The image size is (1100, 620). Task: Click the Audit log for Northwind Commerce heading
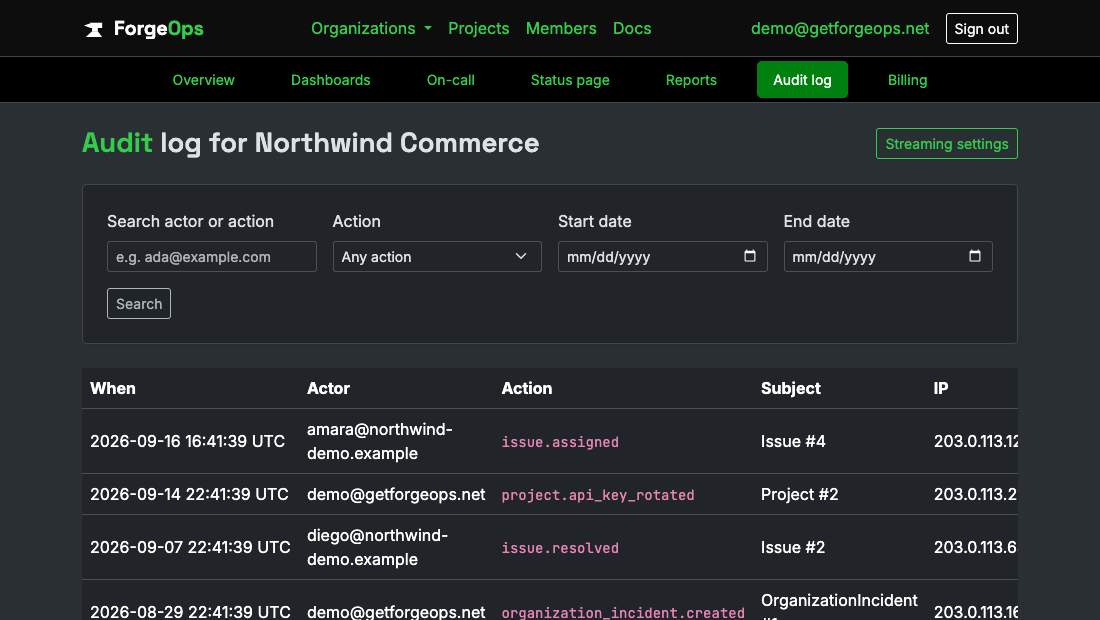311,143
